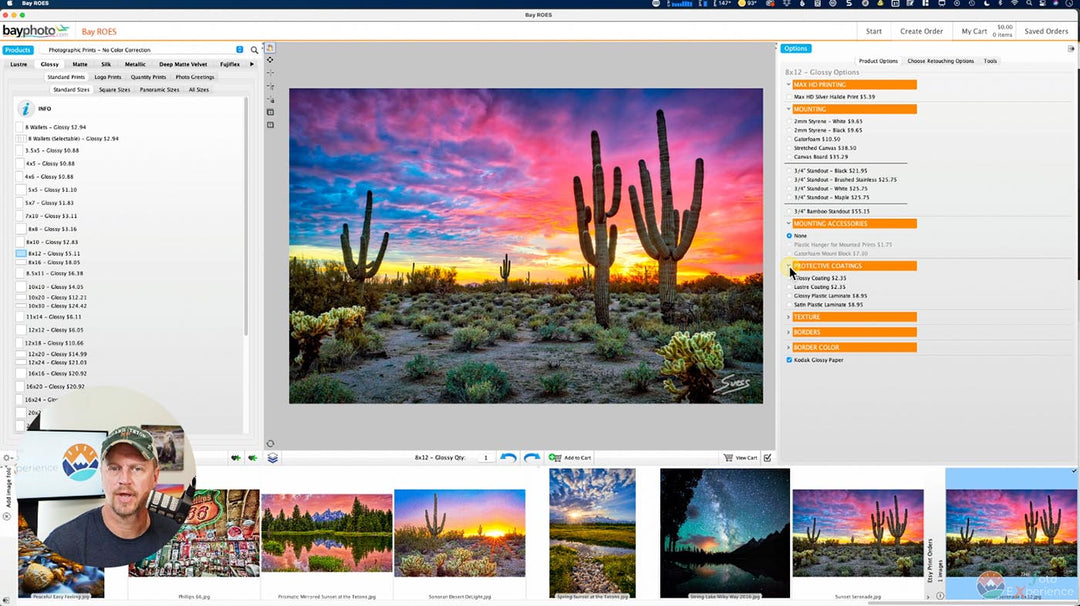
Task: Click the View Cart icon
Action: (739, 458)
